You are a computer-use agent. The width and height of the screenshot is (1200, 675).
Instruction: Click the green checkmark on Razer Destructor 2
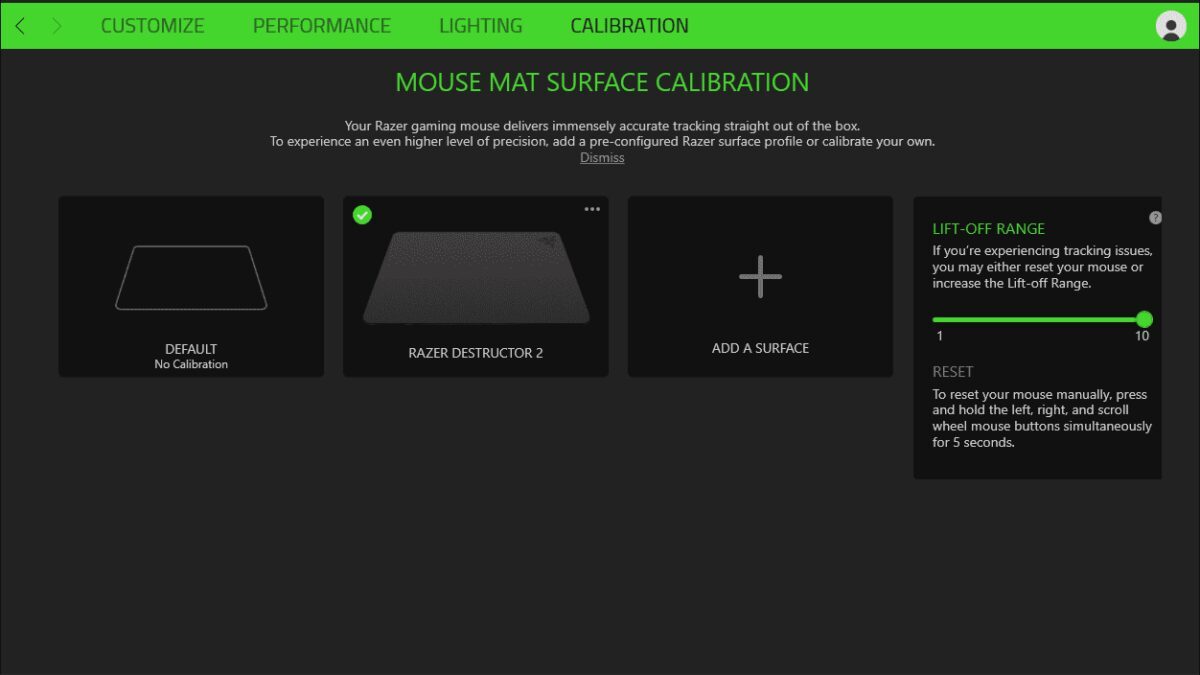coord(362,215)
